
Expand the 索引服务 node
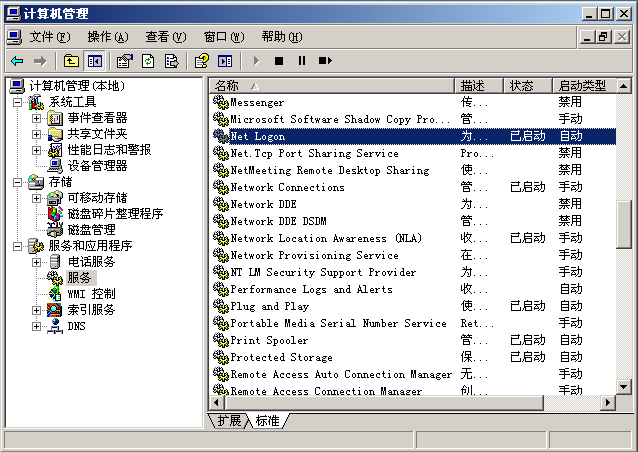tap(37, 310)
